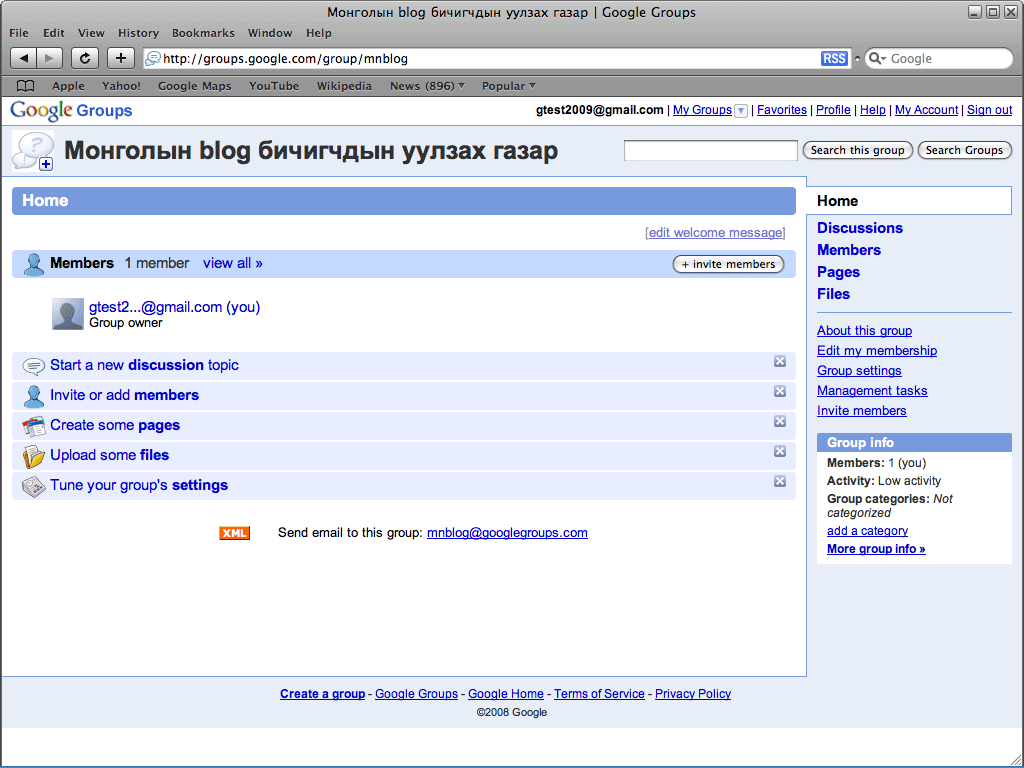
Task: Click the person icon beside Invite or add members
Action: coord(33,396)
